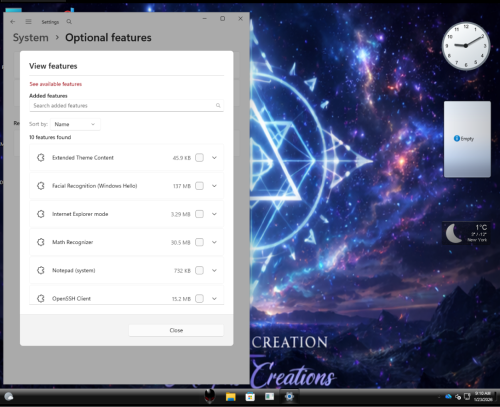
Task: Click the Search added features field
Action: pos(126,106)
